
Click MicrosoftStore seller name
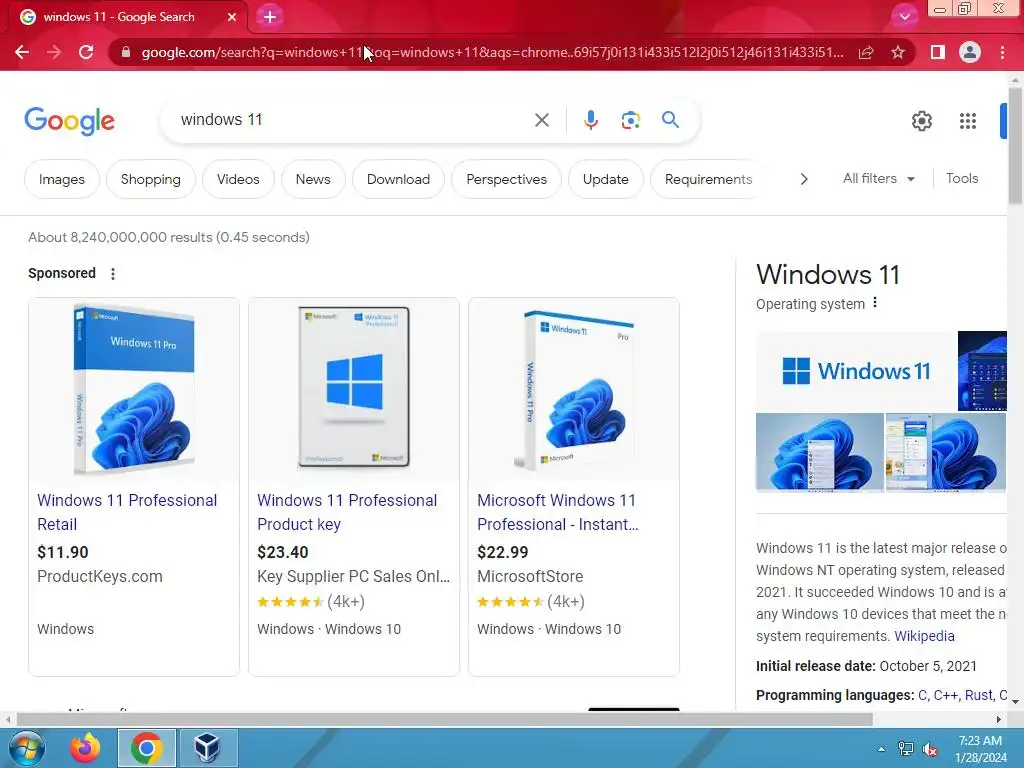point(530,577)
